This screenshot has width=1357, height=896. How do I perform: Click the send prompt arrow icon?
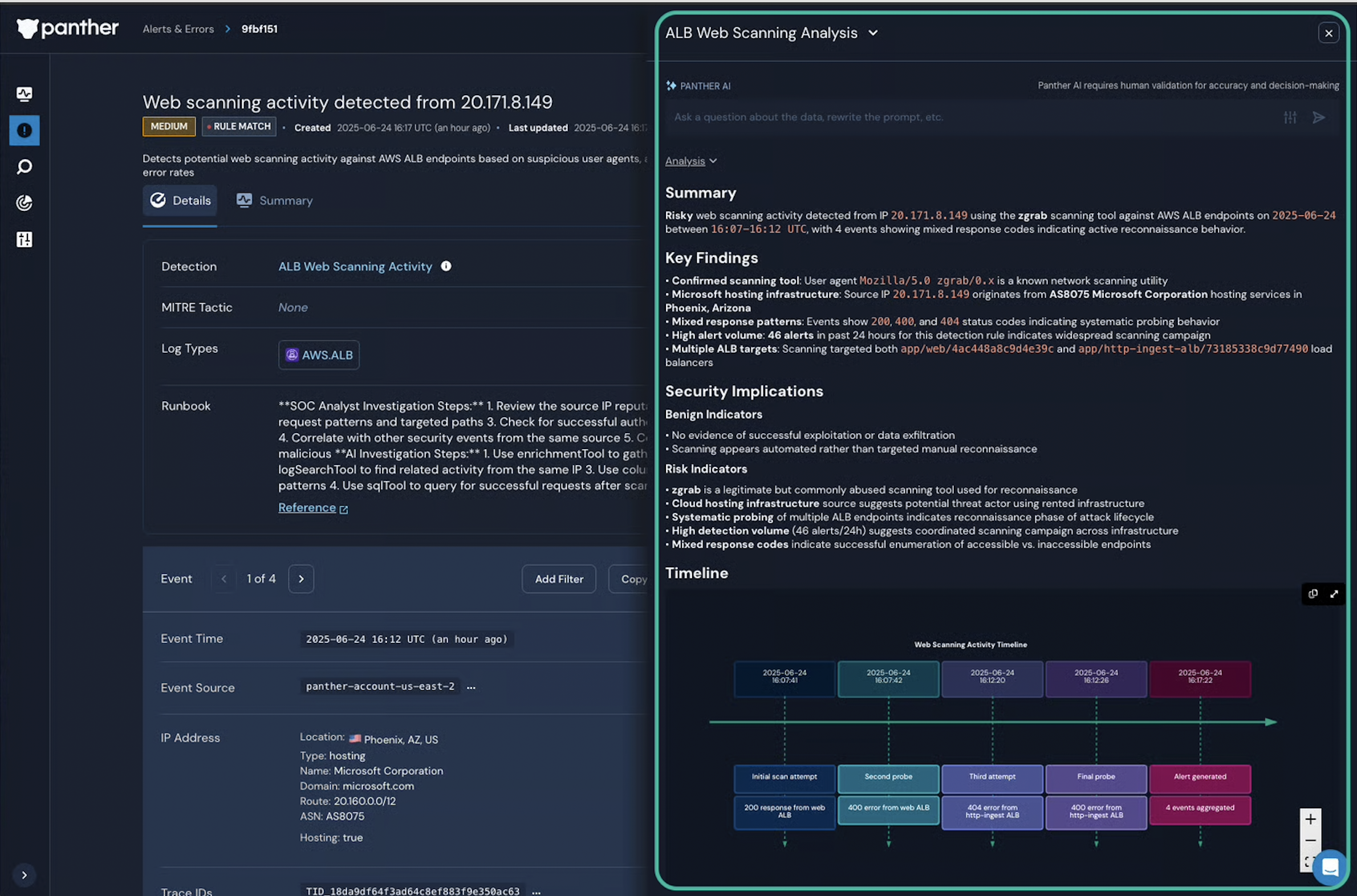point(1319,117)
